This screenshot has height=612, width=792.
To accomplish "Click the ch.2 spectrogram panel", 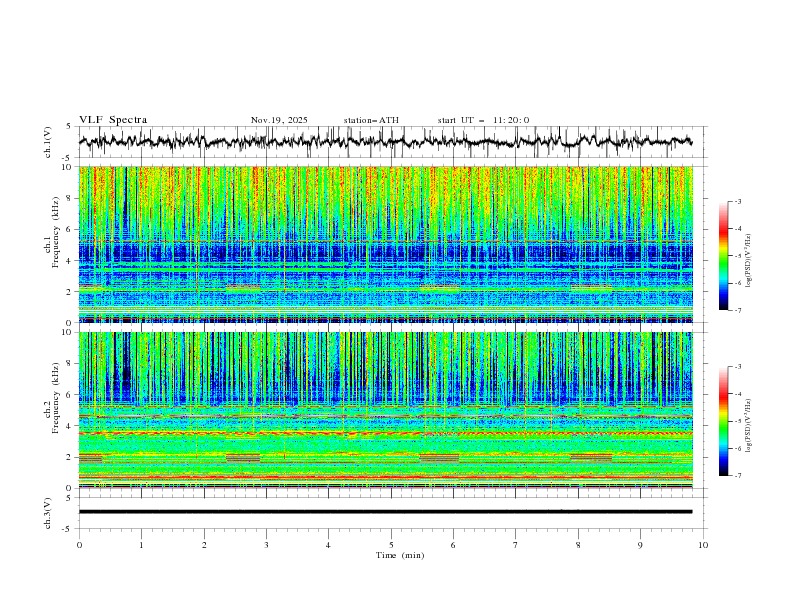I will tap(385, 410).
